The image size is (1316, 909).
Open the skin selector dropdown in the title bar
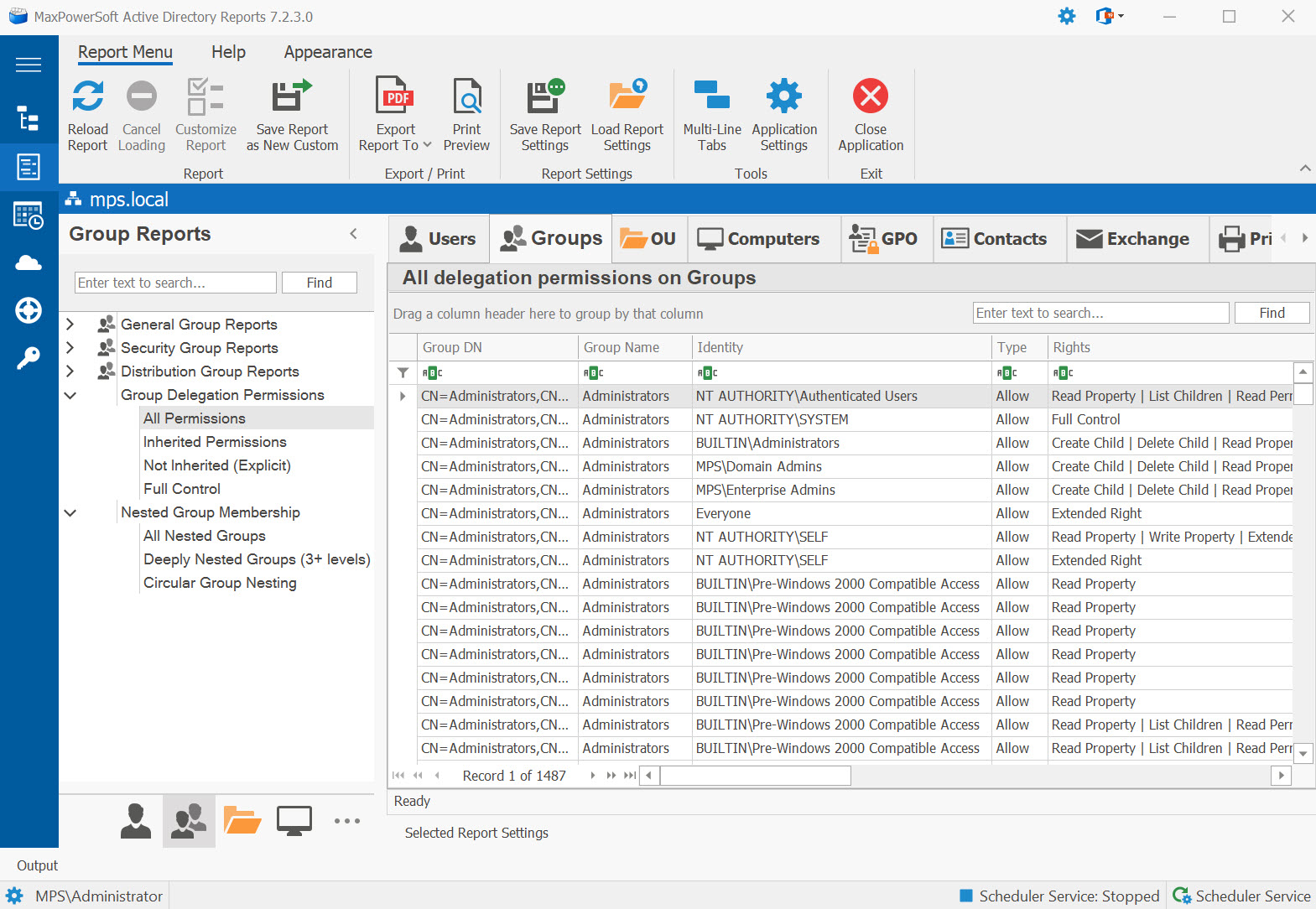pos(1110,16)
